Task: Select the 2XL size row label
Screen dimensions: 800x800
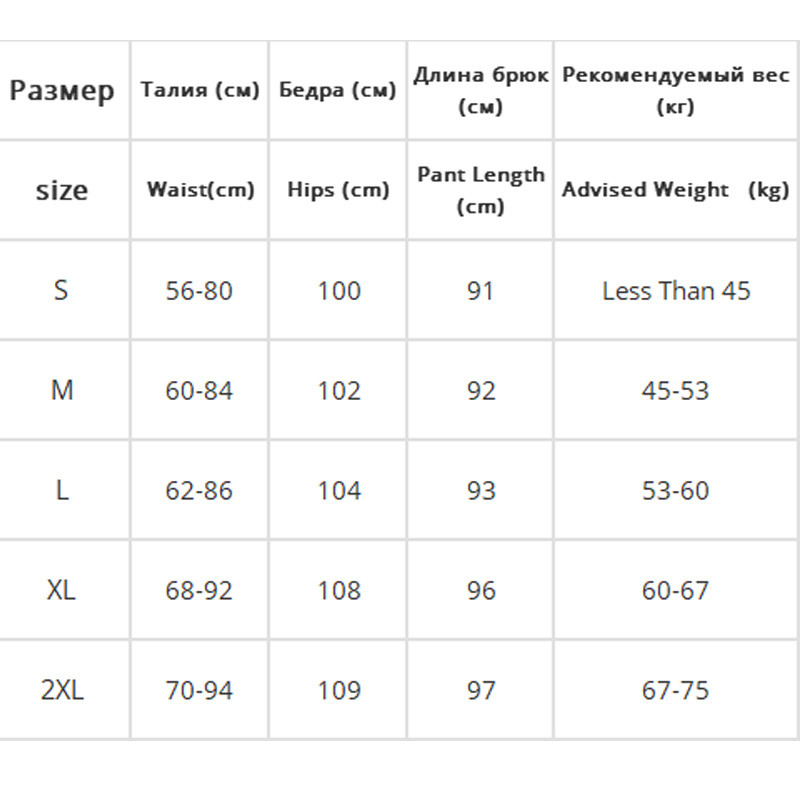Action: (62, 690)
